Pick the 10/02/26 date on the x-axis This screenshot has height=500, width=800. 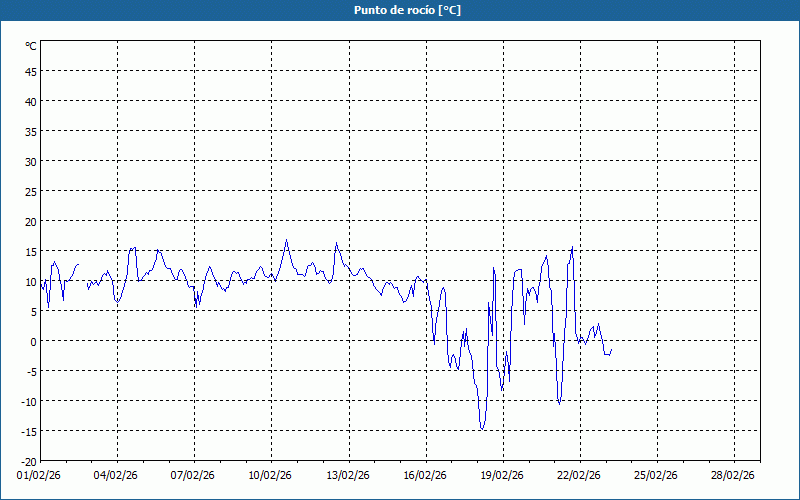(x=271, y=476)
